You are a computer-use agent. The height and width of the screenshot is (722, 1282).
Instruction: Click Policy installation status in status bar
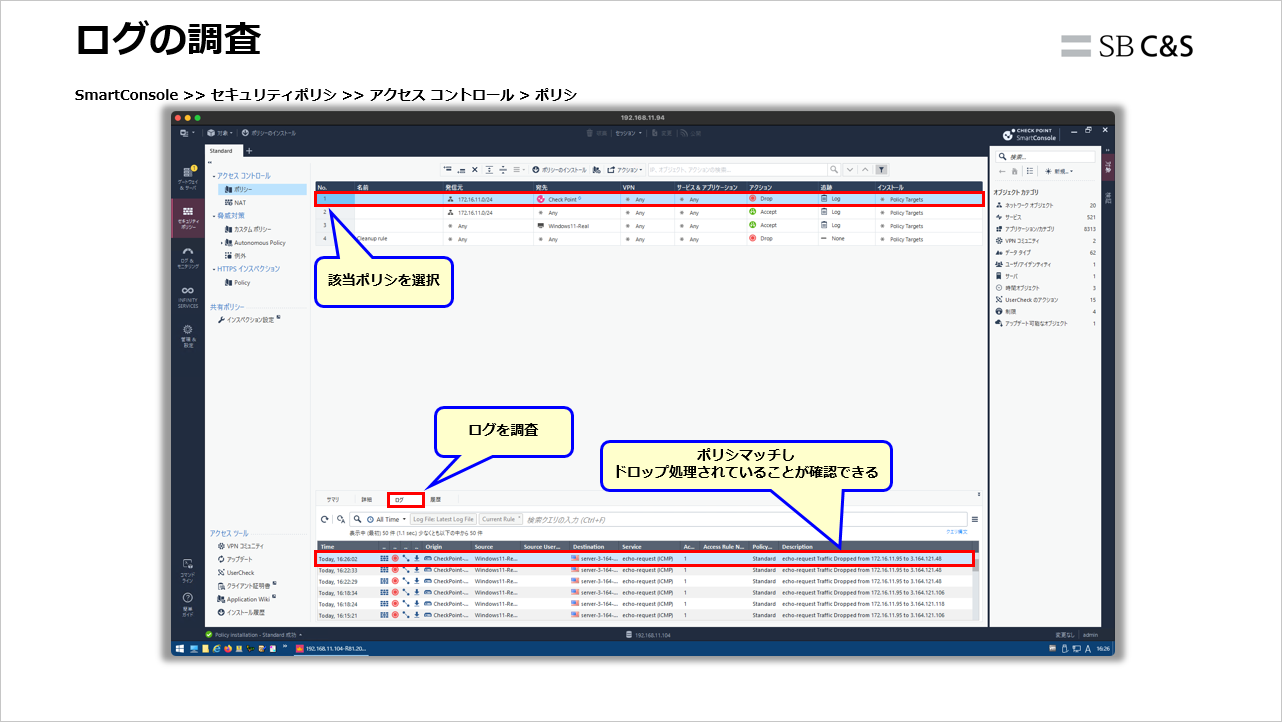tap(253, 634)
